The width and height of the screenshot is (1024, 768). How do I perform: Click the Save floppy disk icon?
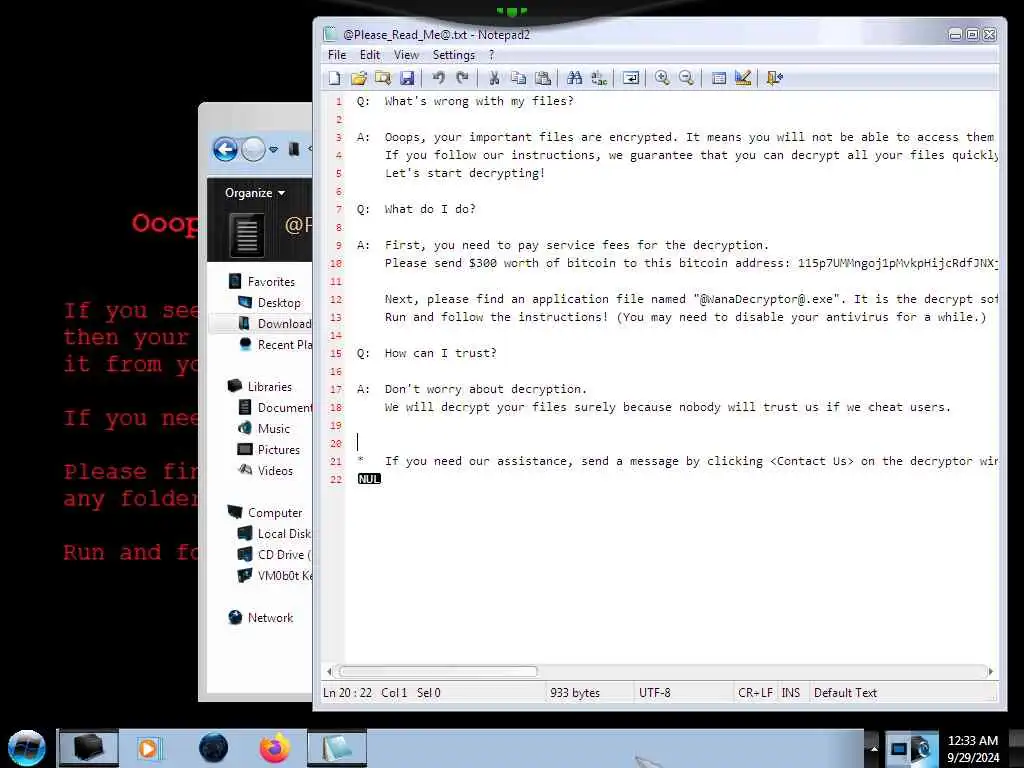point(407,78)
